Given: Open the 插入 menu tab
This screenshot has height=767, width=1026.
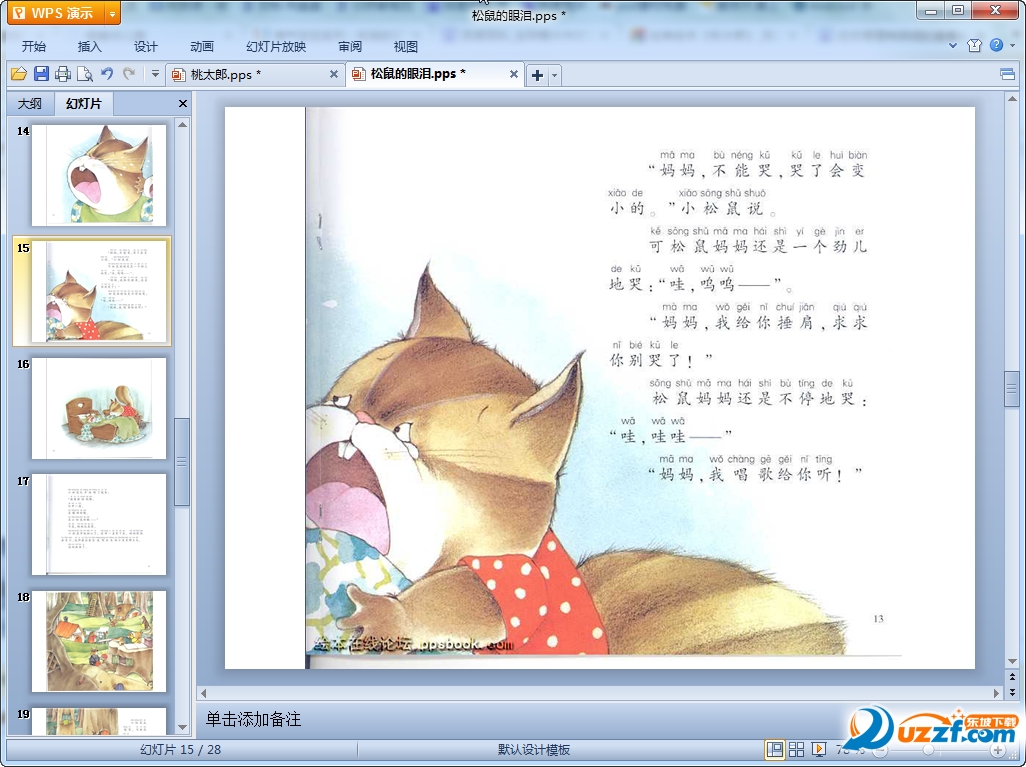Looking at the screenshot, I should coord(90,46).
